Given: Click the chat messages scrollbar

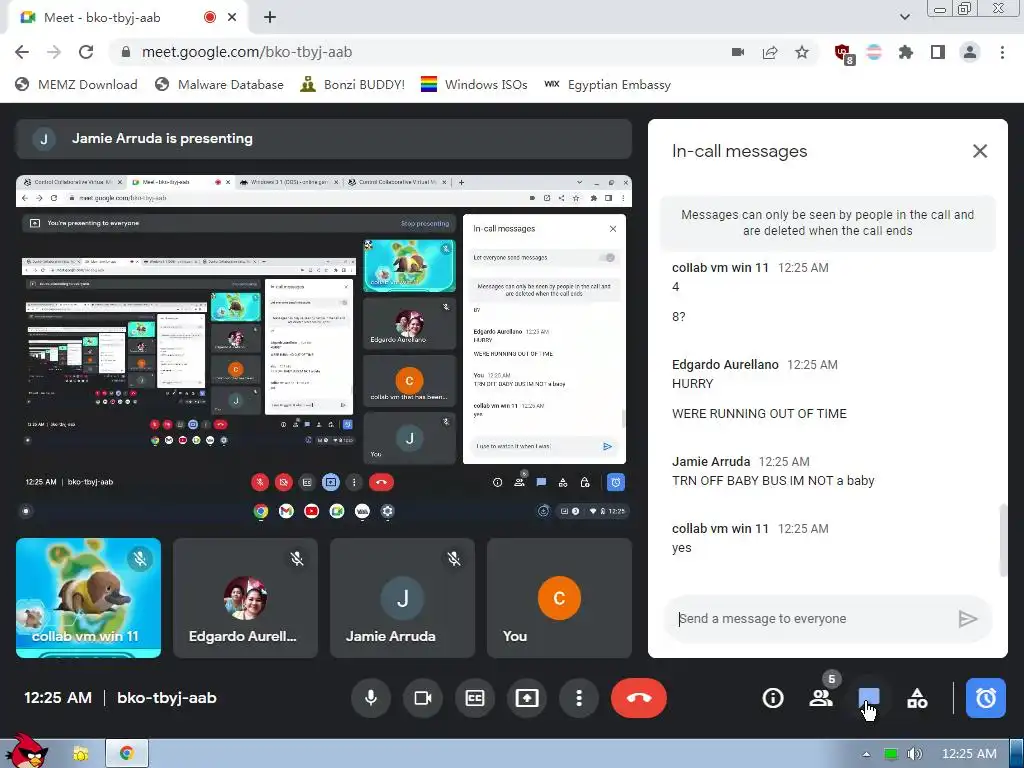Looking at the screenshot, I should [1003, 541].
